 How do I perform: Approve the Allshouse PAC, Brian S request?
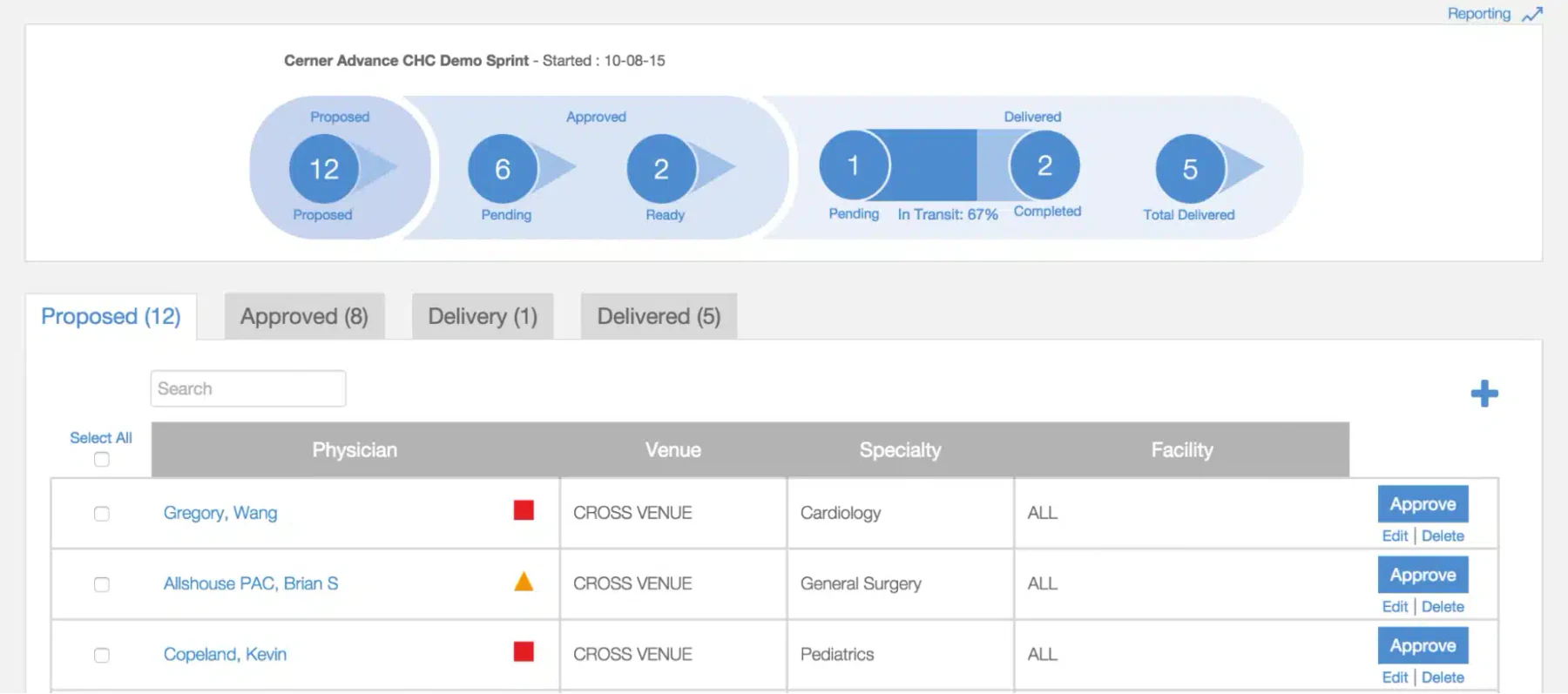pyautogui.click(x=1423, y=575)
